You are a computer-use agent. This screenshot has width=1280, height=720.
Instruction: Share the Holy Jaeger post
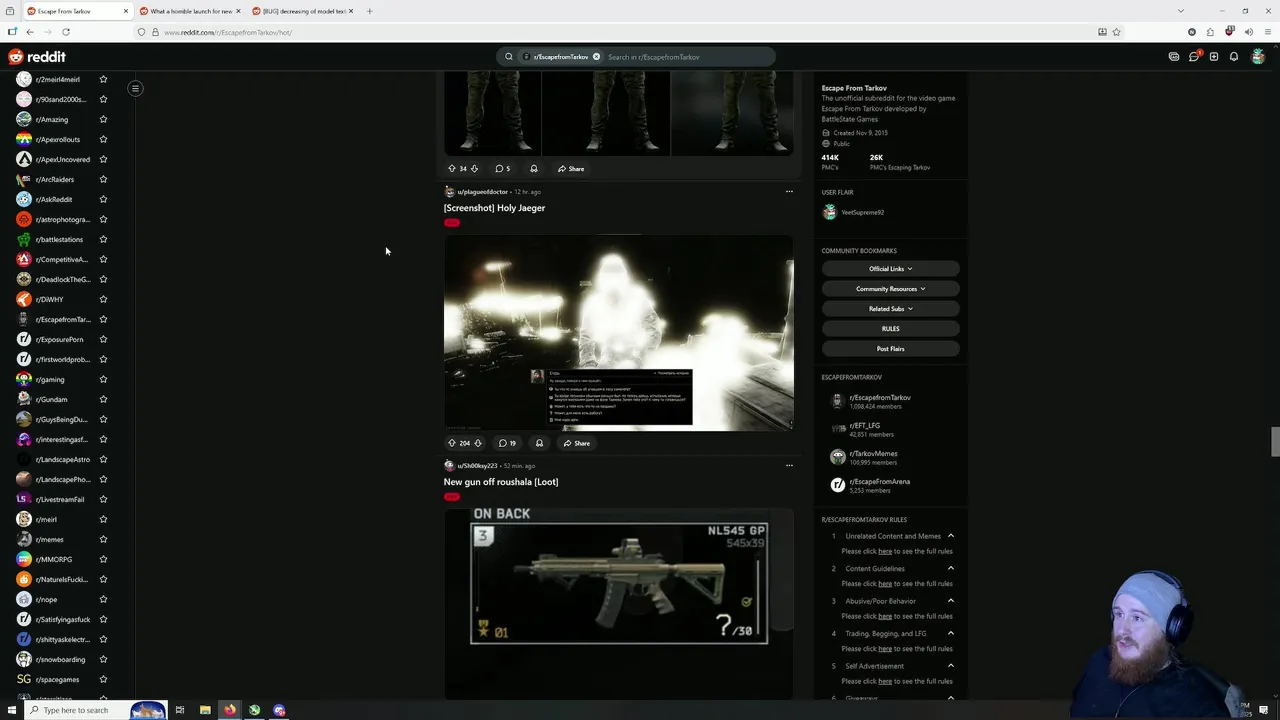[576, 443]
